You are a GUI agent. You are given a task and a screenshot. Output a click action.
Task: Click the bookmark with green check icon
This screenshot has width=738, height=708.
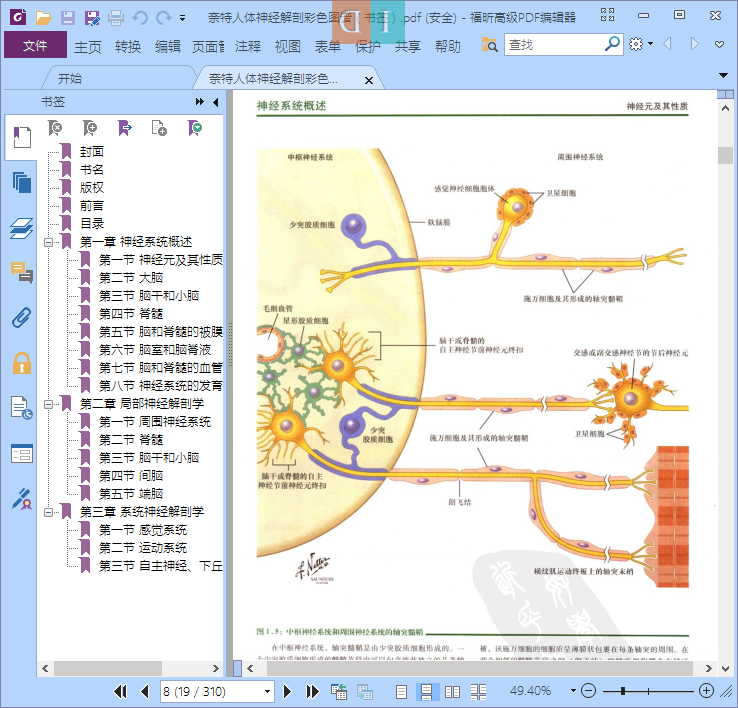(x=194, y=128)
